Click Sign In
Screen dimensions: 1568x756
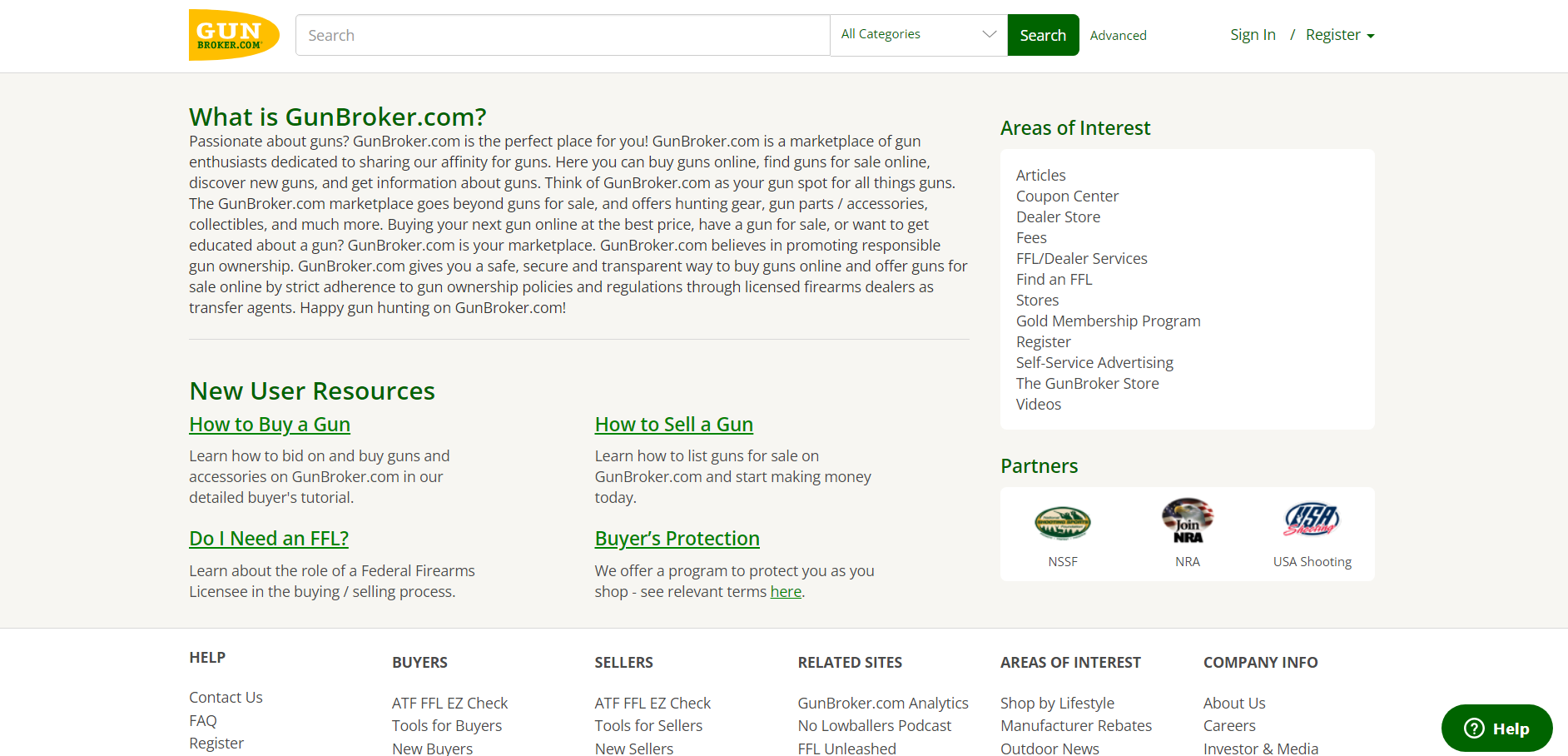1253,34
